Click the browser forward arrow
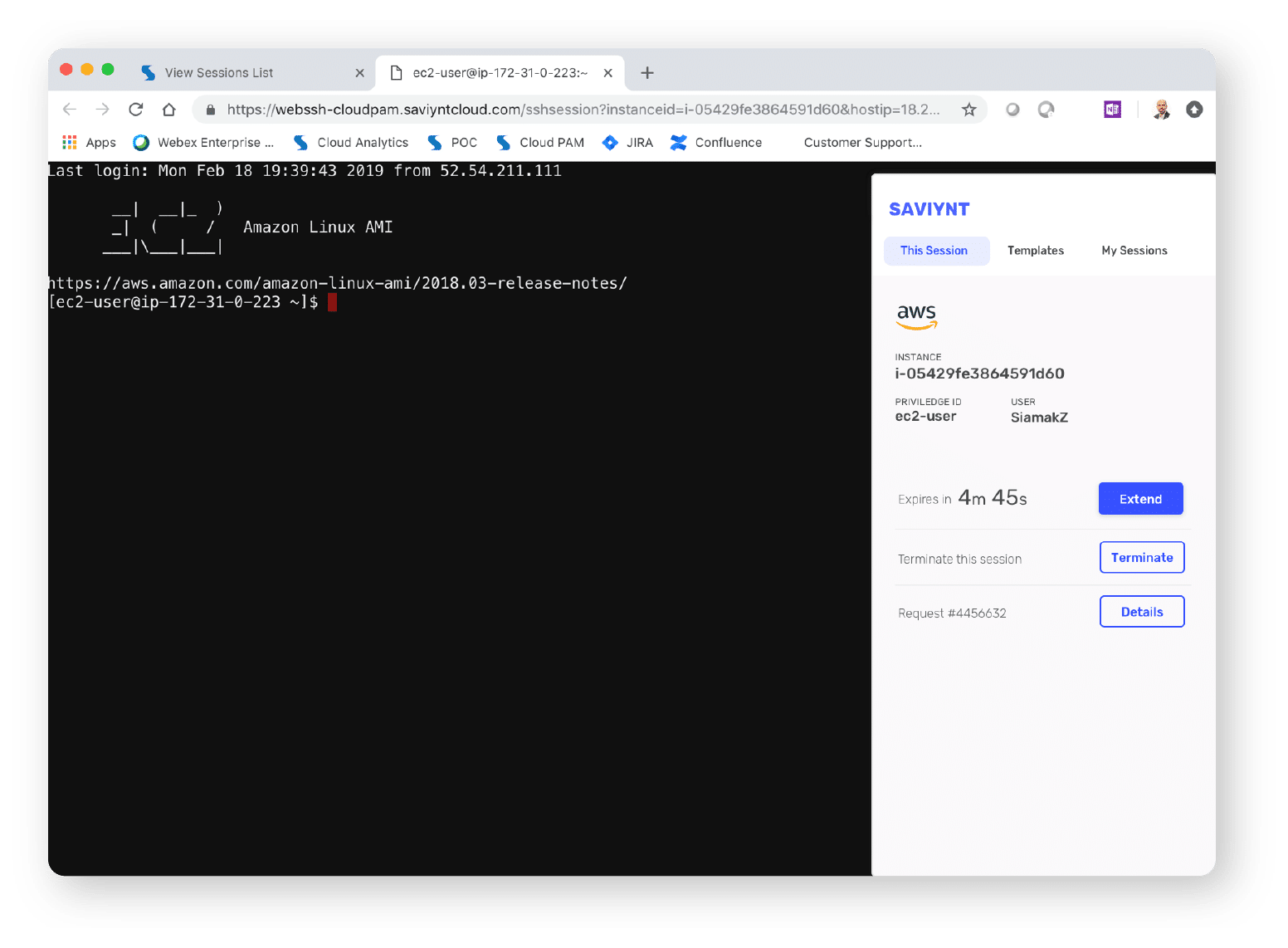 coord(102,110)
